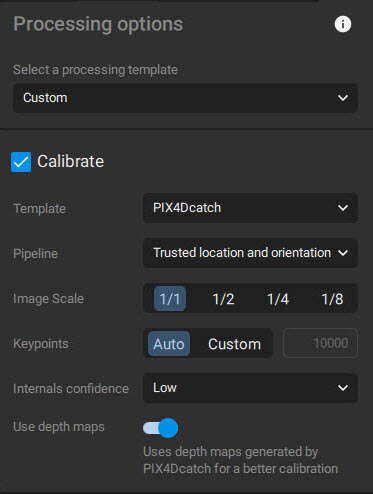Click the depth maps description text
373x494 pixels.
pyautogui.click(x=240, y=460)
